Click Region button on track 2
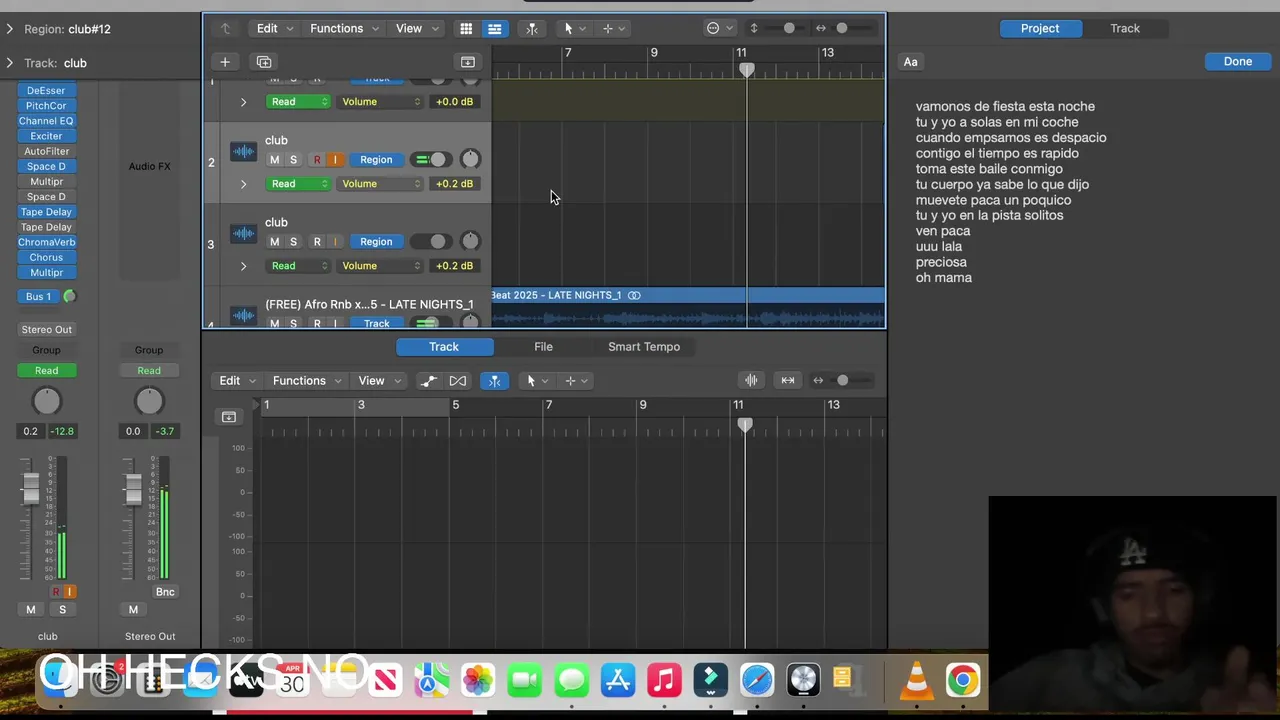 click(376, 160)
